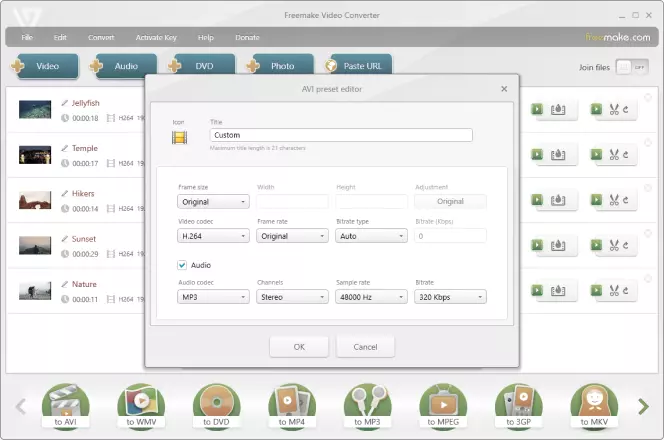The height and width of the screenshot is (440, 664).
Task: Open the Frame size dropdown
Action: point(213,202)
